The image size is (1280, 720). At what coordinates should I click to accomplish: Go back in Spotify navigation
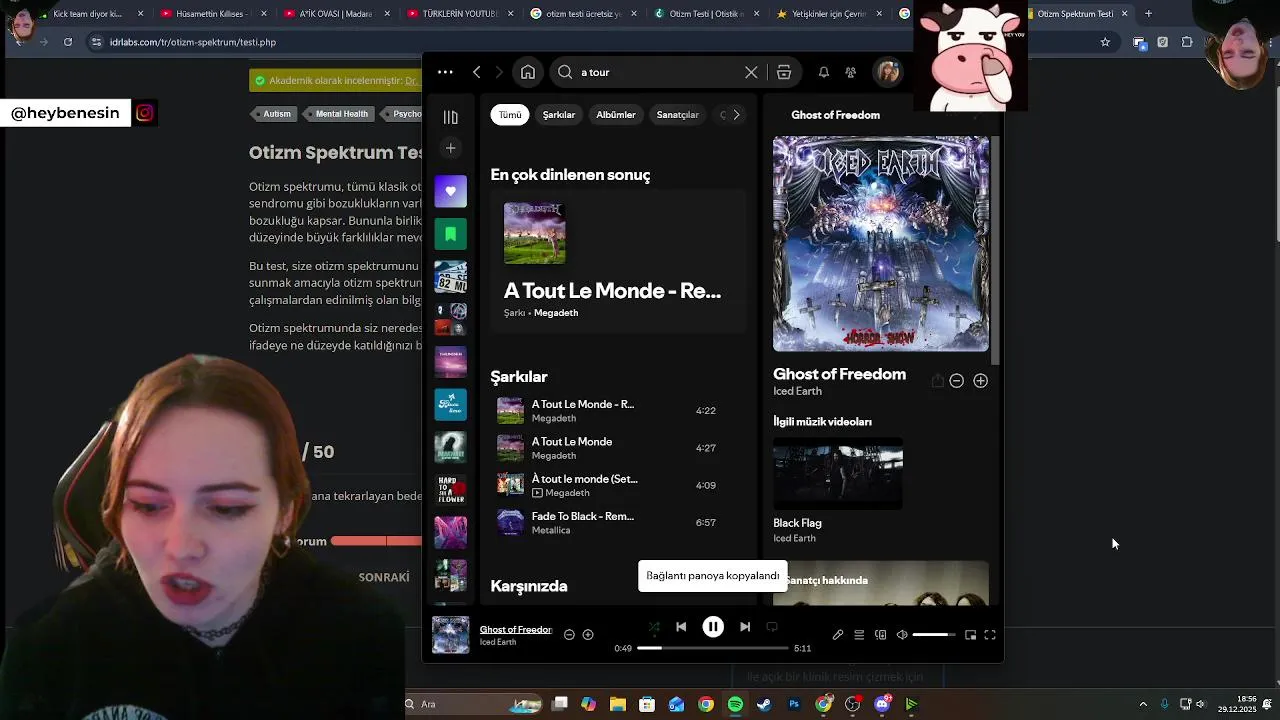coord(477,72)
